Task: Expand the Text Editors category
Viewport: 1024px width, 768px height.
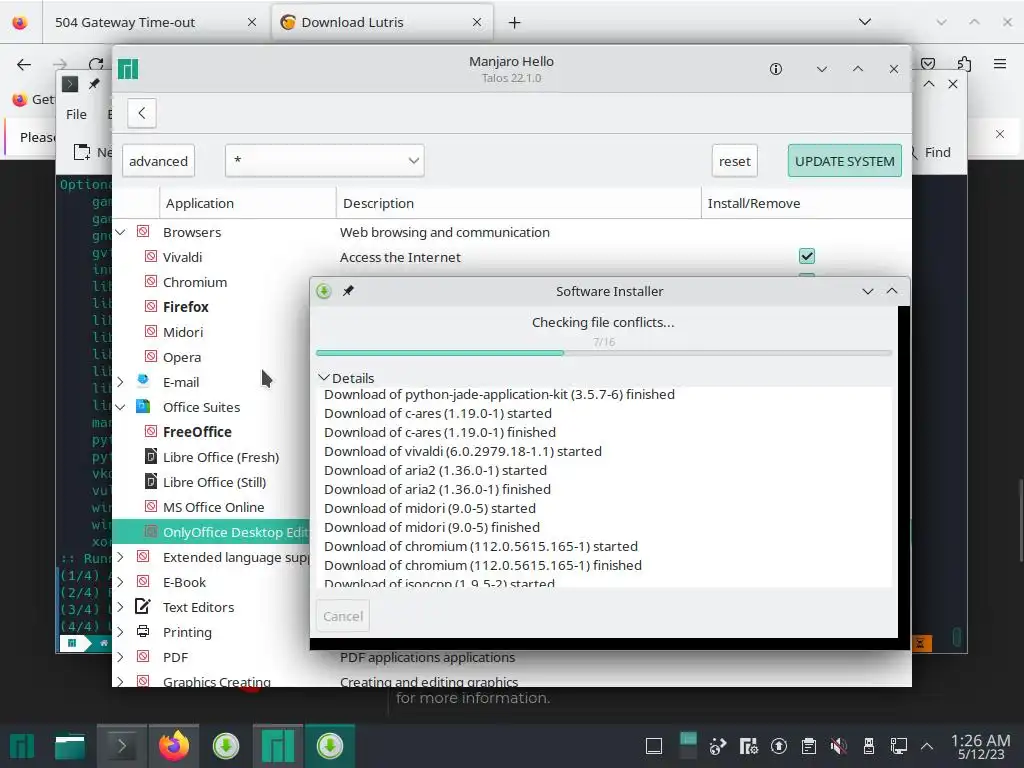Action: click(x=120, y=607)
